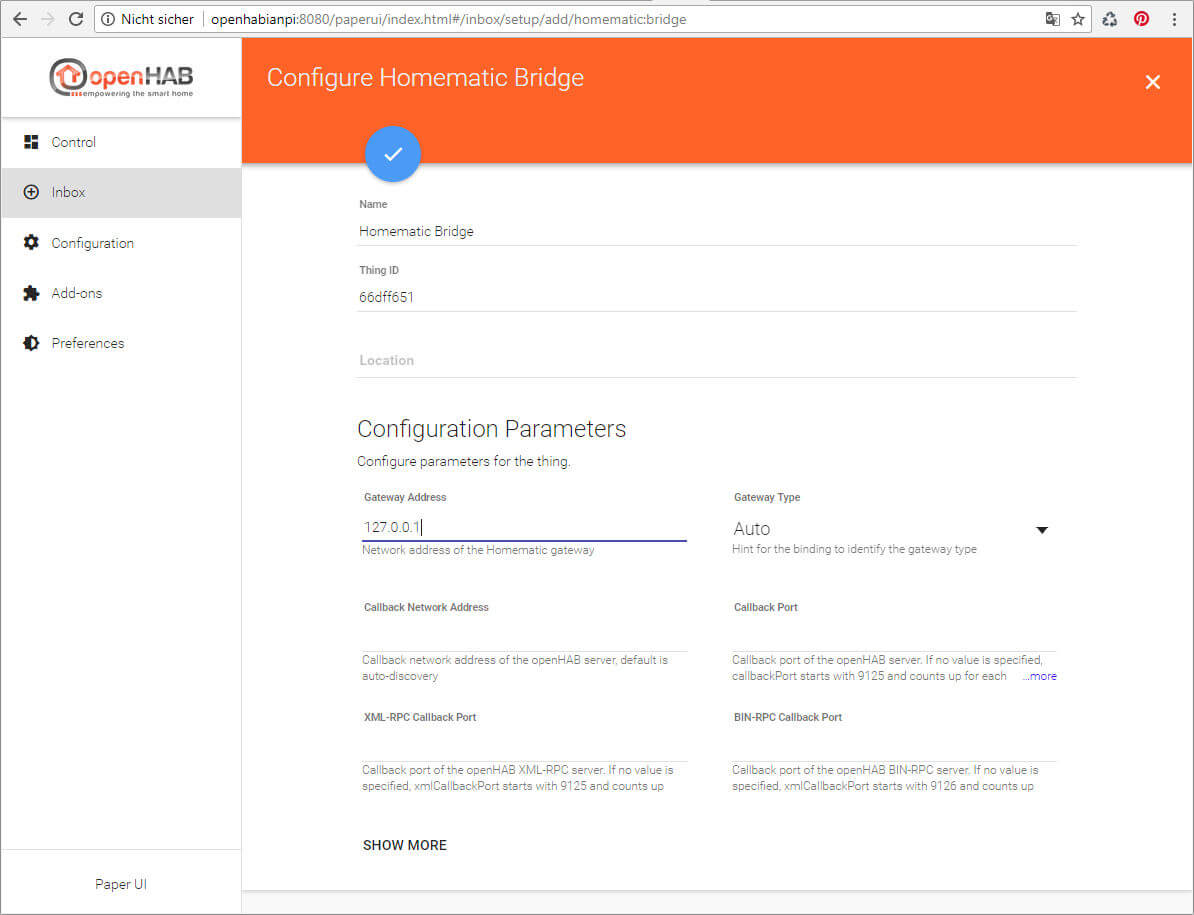Click text Hint for the binding gateway type
1194x915 pixels.
[854, 549]
